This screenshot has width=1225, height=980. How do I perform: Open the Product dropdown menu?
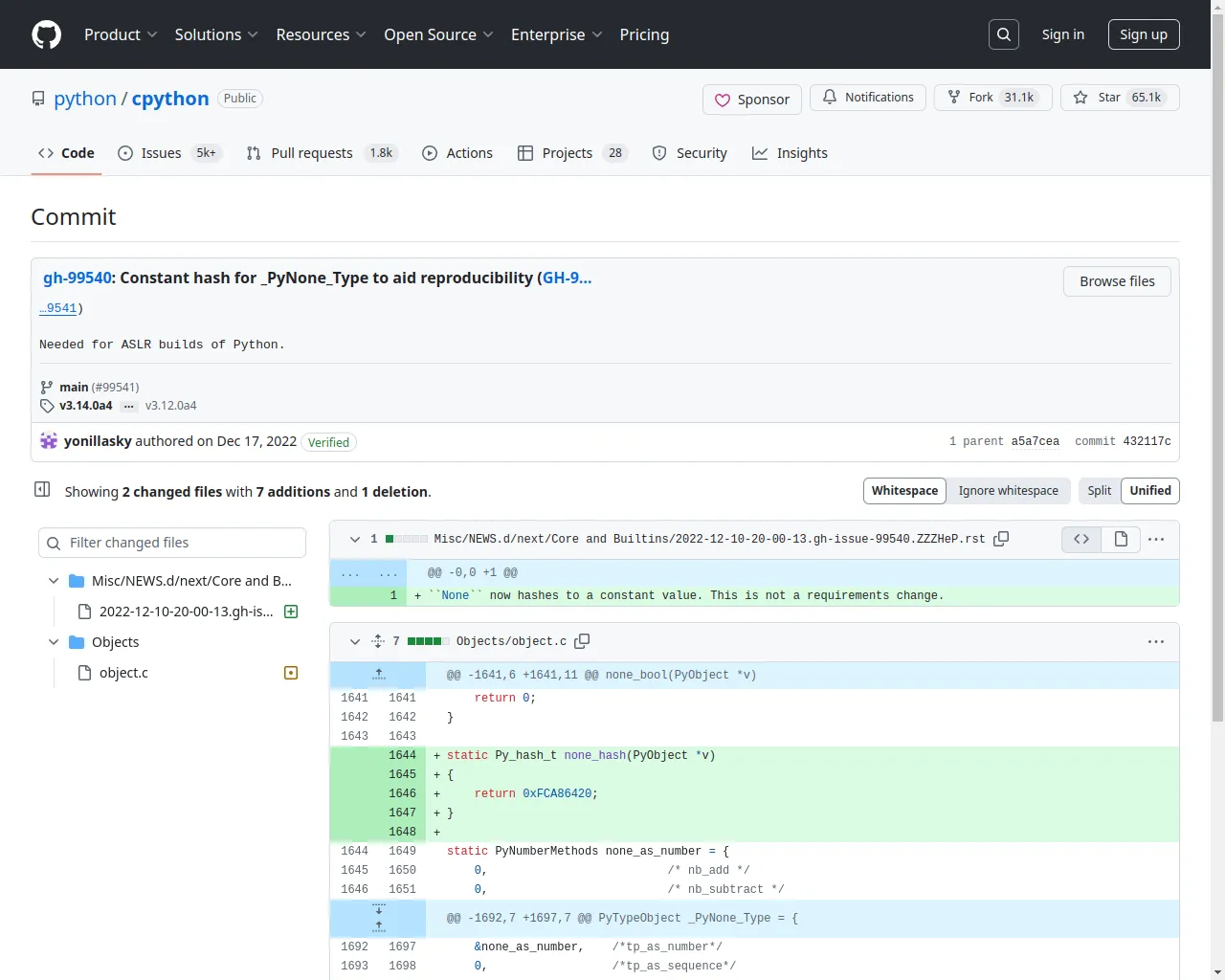point(121,34)
